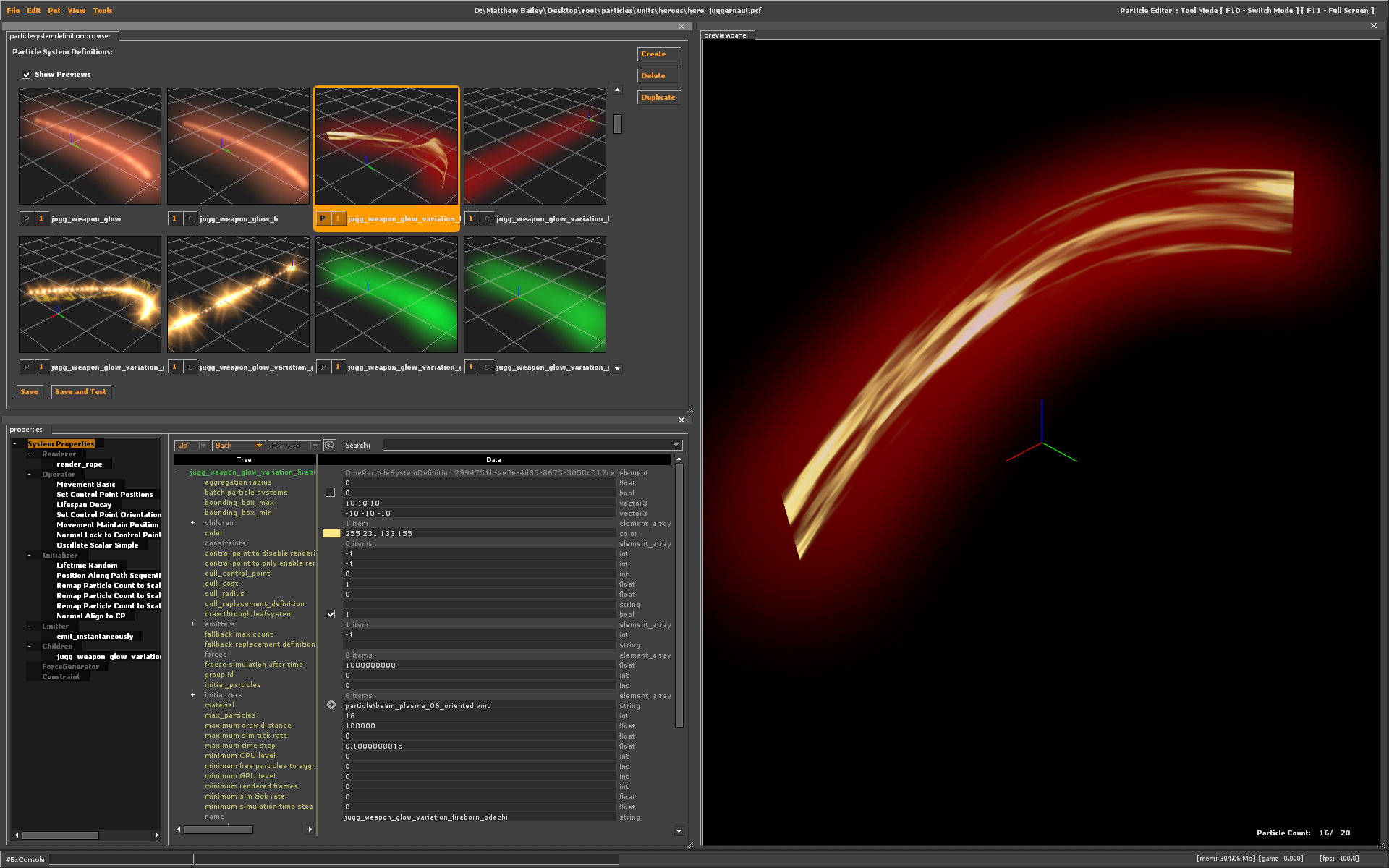This screenshot has height=868, width=1389.
Task: Open the yellow color swatch picker
Action: (x=331, y=533)
